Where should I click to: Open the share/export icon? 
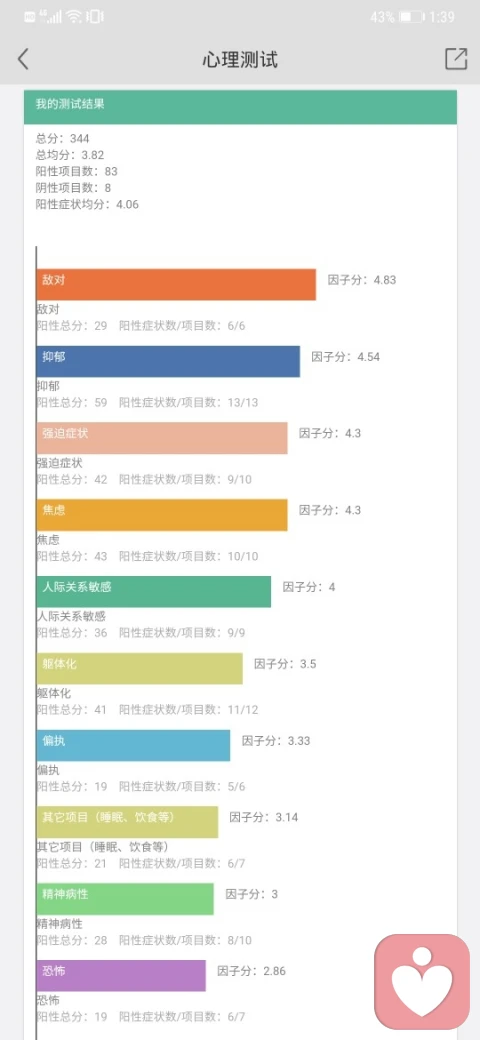coord(456,59)
